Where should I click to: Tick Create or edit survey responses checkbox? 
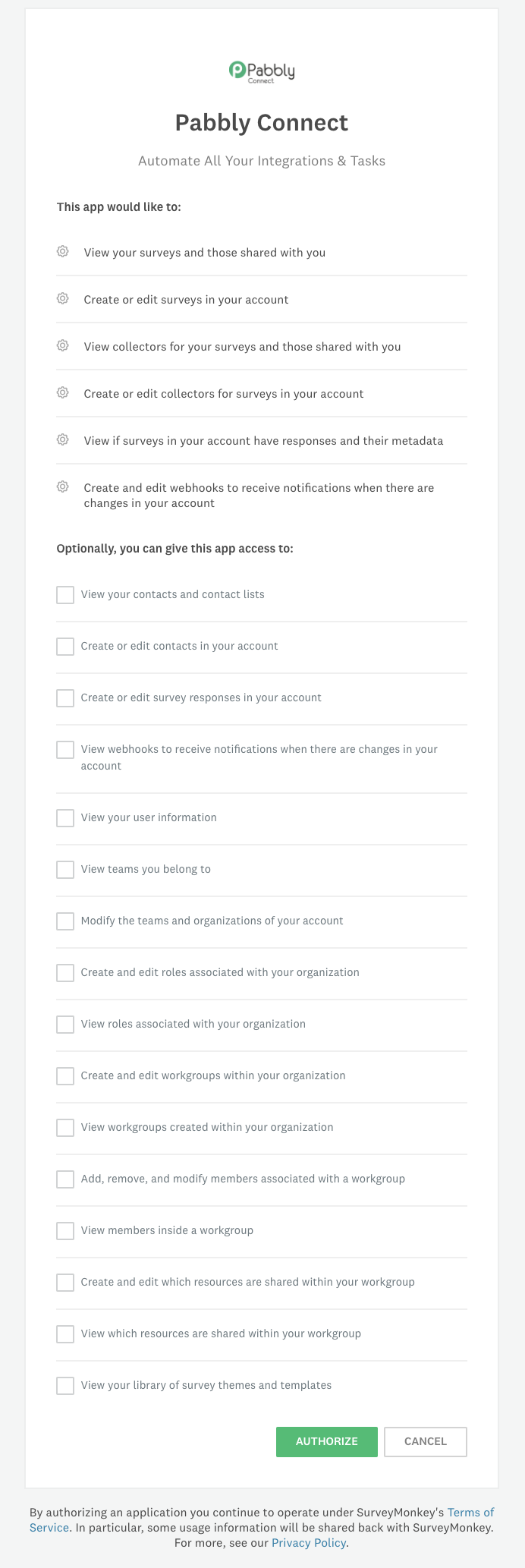coord(65,697)
